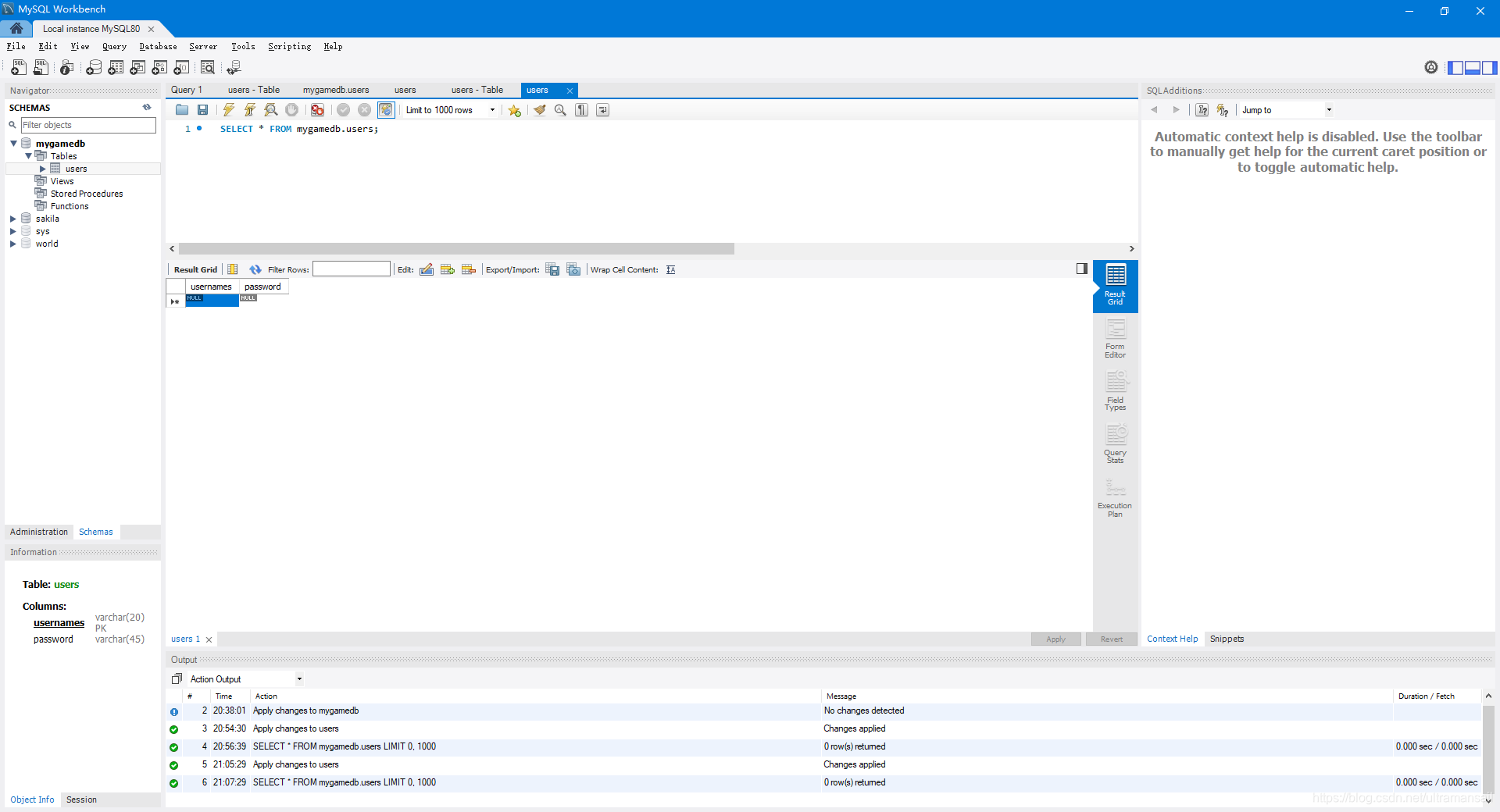Show the Query Stats panel

click(1115, 444)
